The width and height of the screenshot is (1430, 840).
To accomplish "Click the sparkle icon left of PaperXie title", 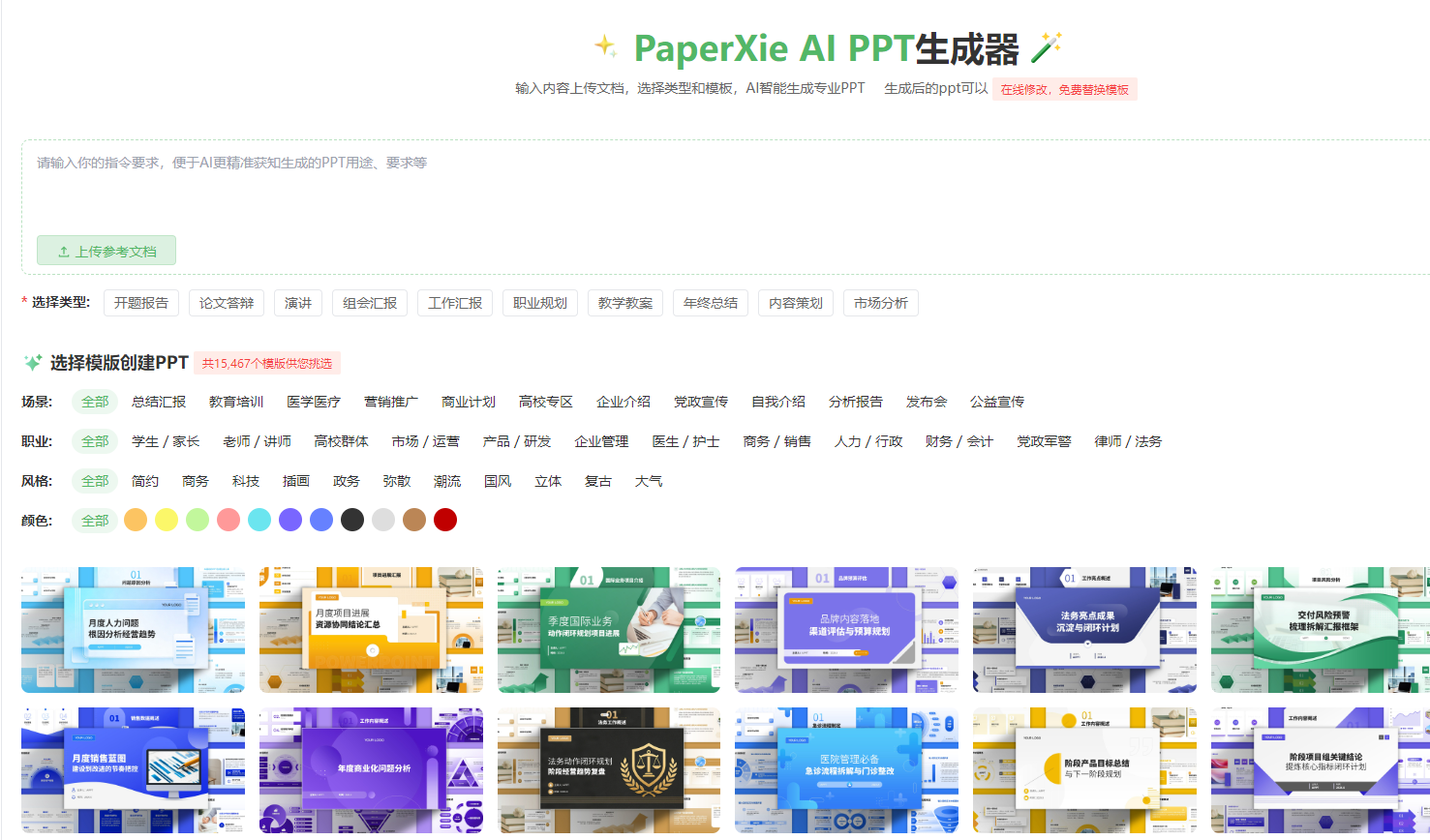I will click(x=606, y=45).
